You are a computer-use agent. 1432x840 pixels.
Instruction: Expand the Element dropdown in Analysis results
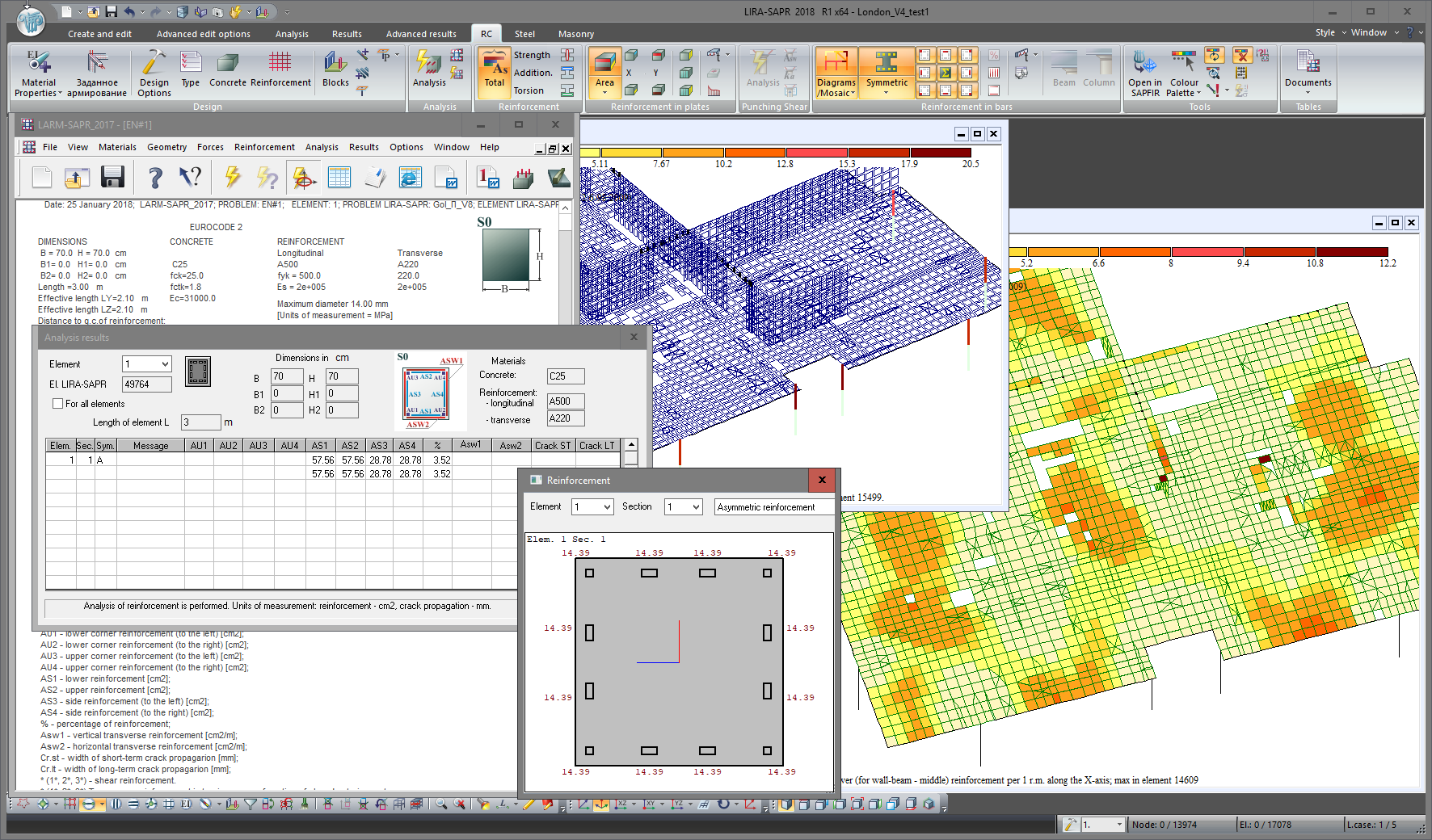tap(165, 364)
